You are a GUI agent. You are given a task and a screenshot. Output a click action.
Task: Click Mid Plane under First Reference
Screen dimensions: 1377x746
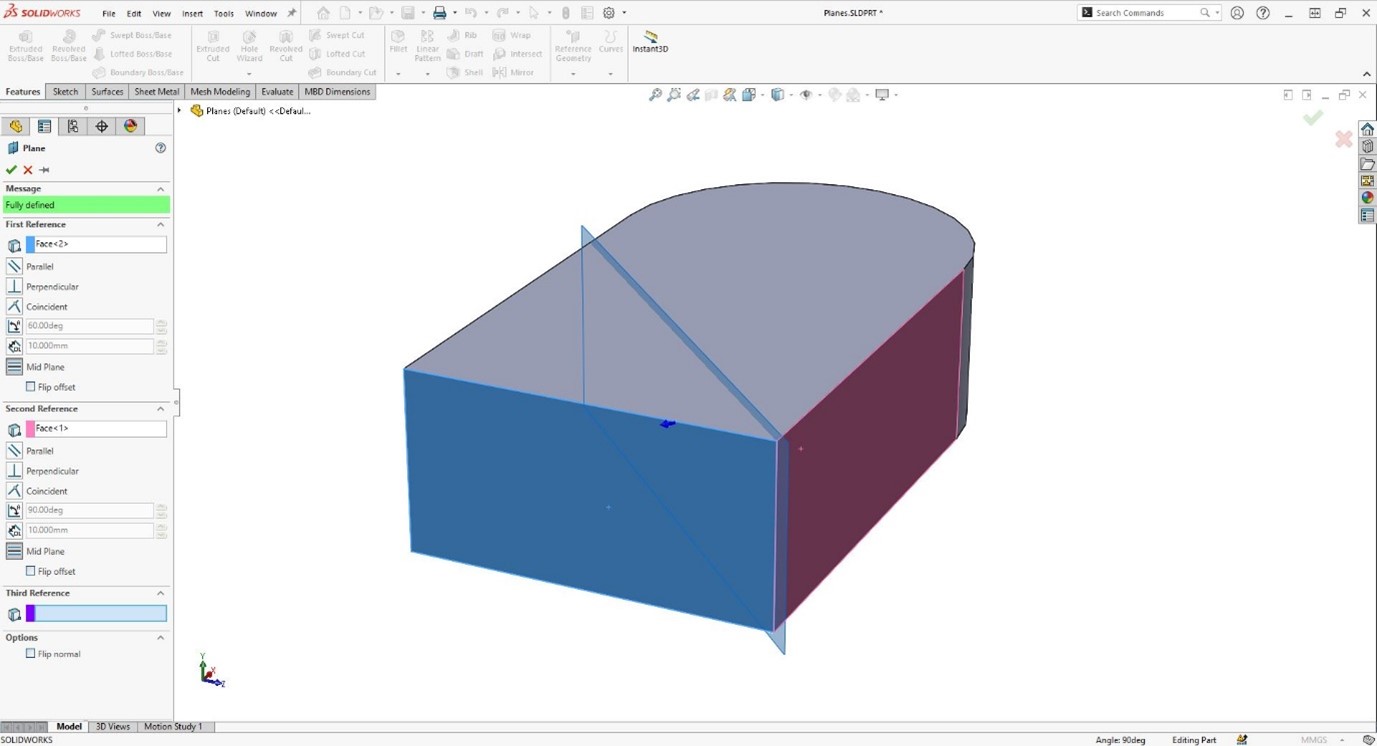tap(45, 367)
